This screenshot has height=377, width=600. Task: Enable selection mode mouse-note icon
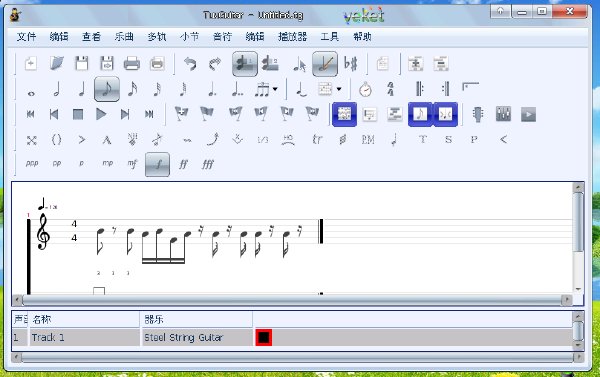[300, 64]
